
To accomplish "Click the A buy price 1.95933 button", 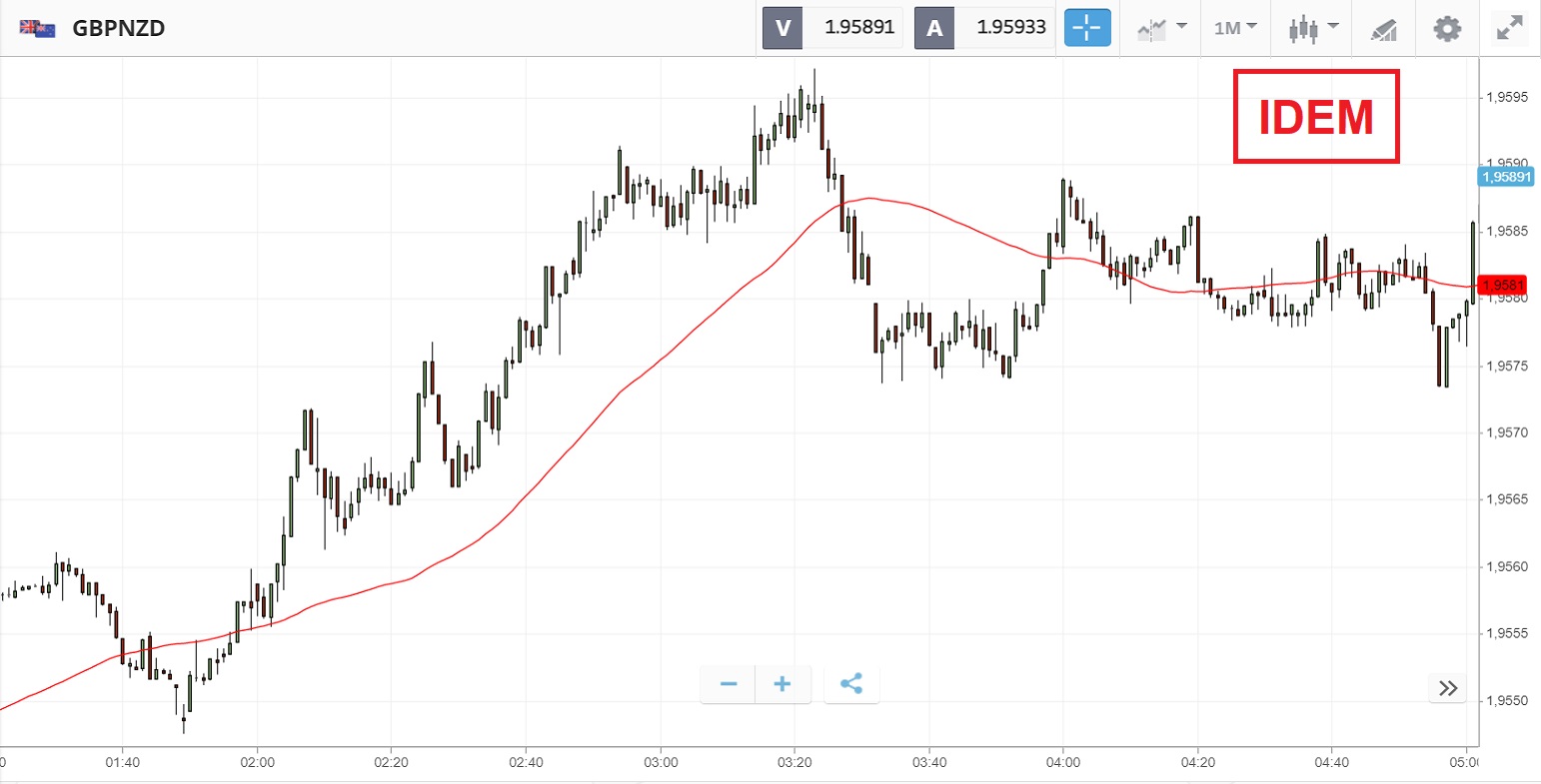I will point(985,28).
